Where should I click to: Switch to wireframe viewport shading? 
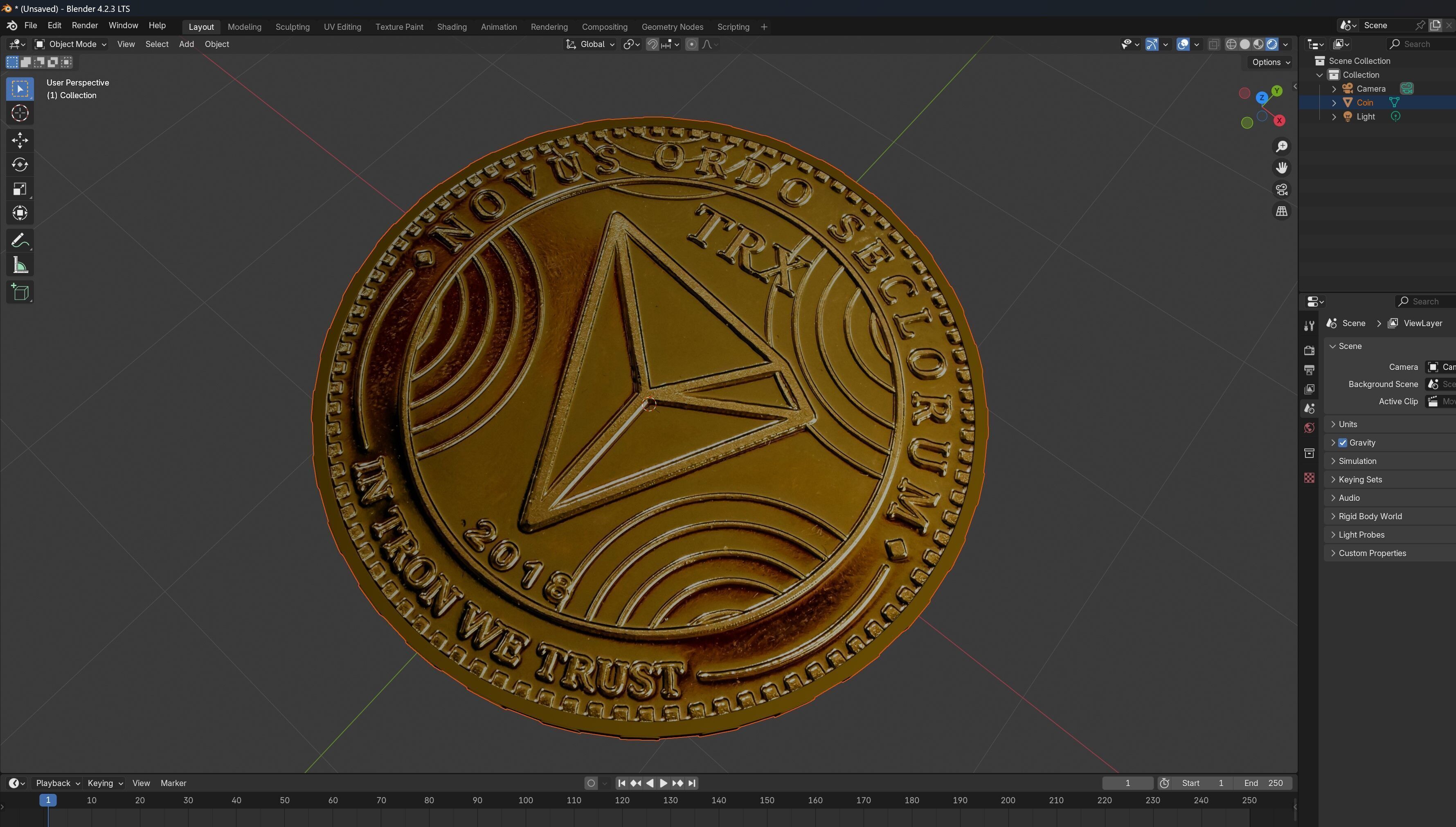click(1231, 44)
